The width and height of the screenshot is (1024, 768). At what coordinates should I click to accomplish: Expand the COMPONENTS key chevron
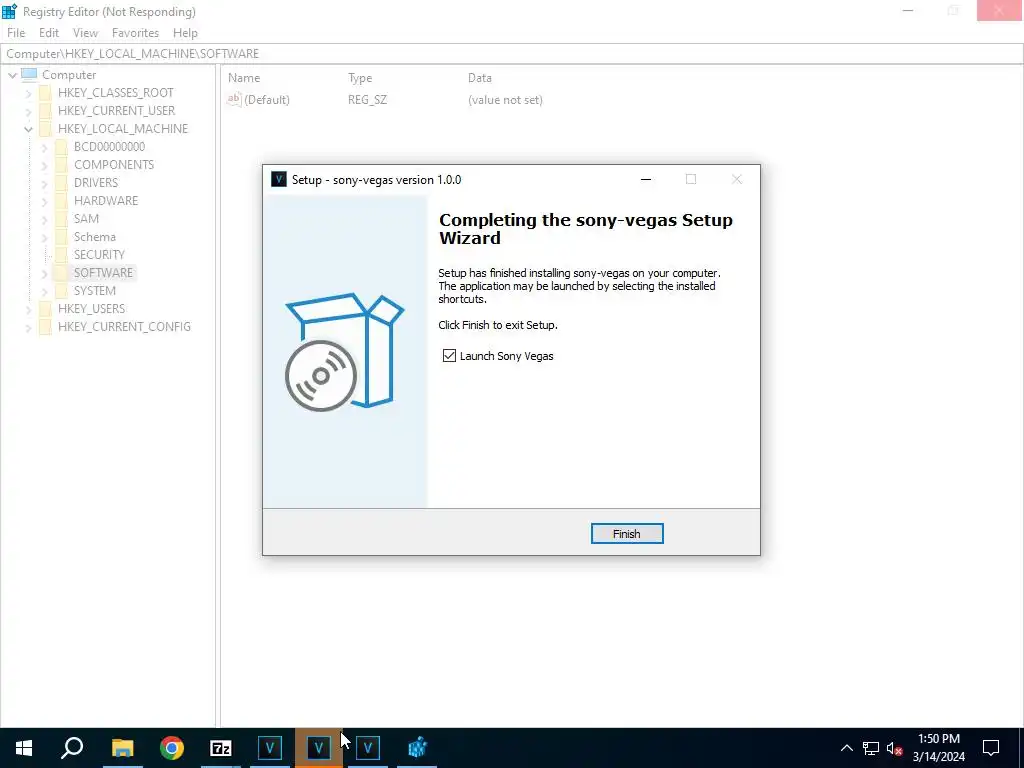(x=44, y=165)
